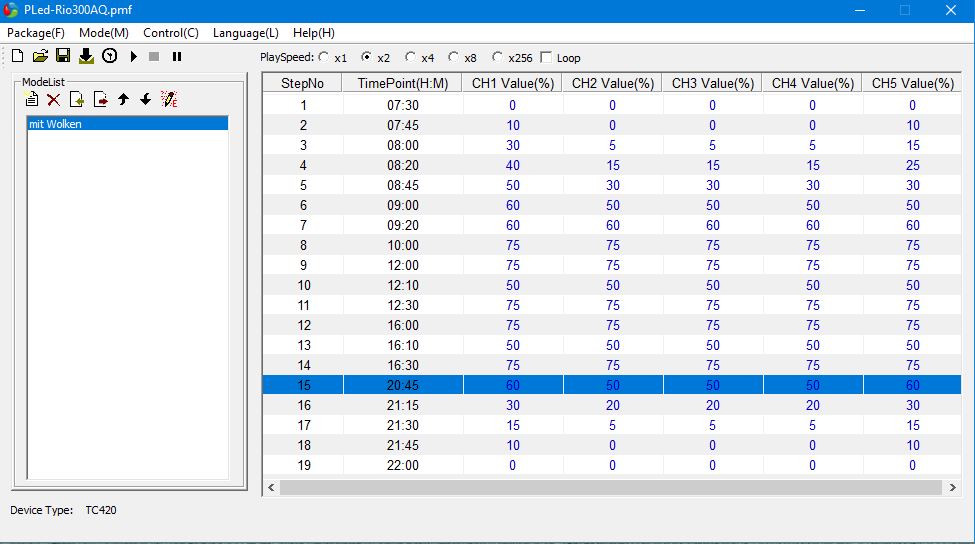975x544 pixels.
Task: Save the package with floppy icon
Action: click(x=63, y=56)
